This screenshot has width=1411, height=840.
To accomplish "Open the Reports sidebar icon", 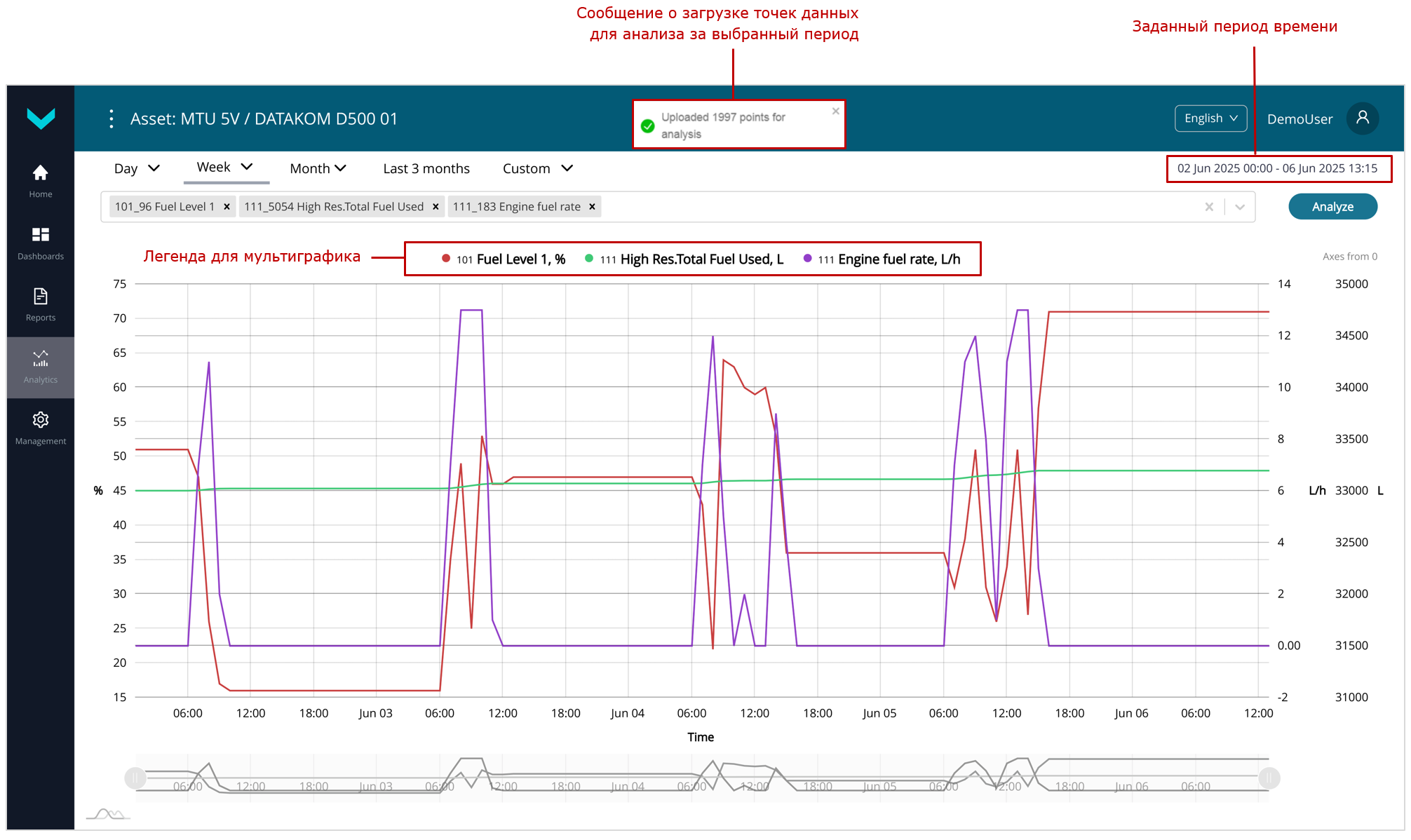I will point(40,297).
